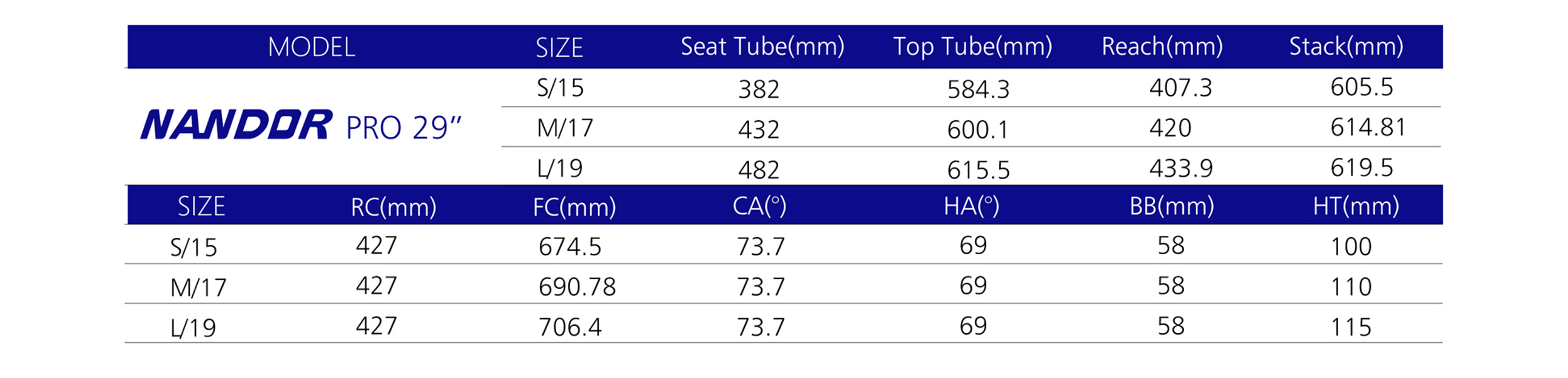
Task: Click stack value 614.81
Action: (x=1368, y=127)
